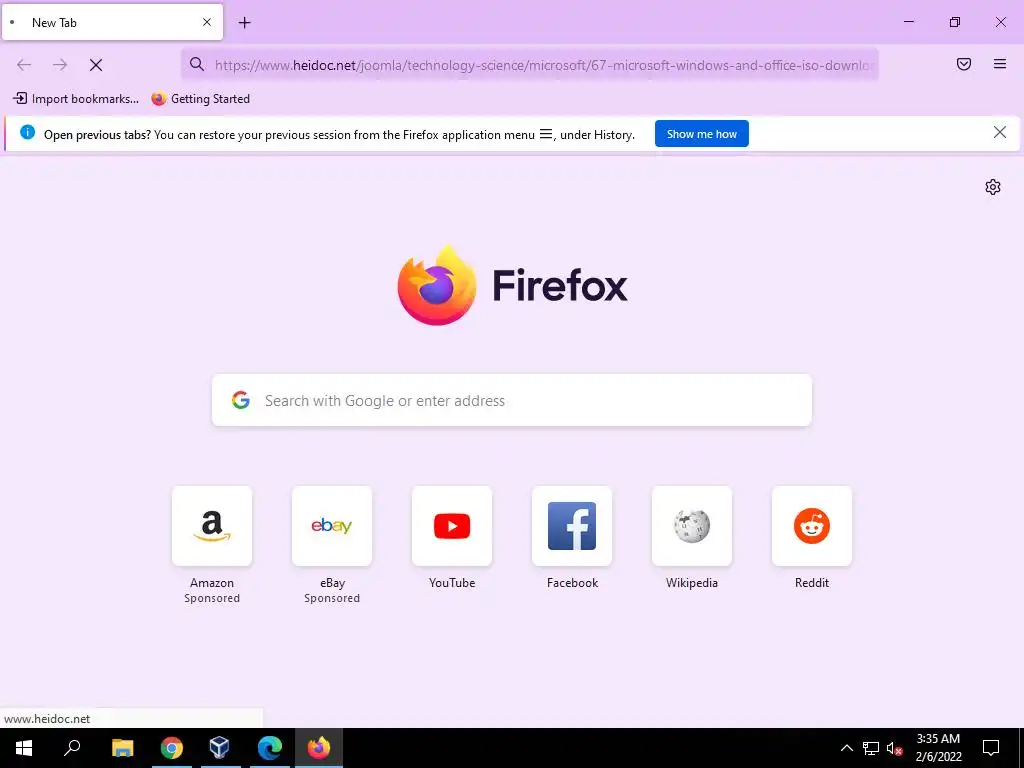Open new tab with the plus button

(244, 23)
